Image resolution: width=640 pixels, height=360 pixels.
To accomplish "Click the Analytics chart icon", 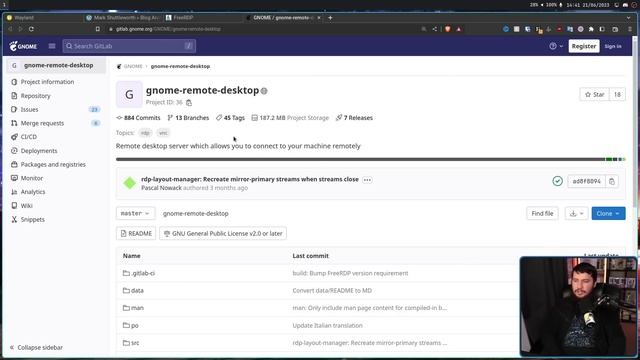I will point(14,192).
